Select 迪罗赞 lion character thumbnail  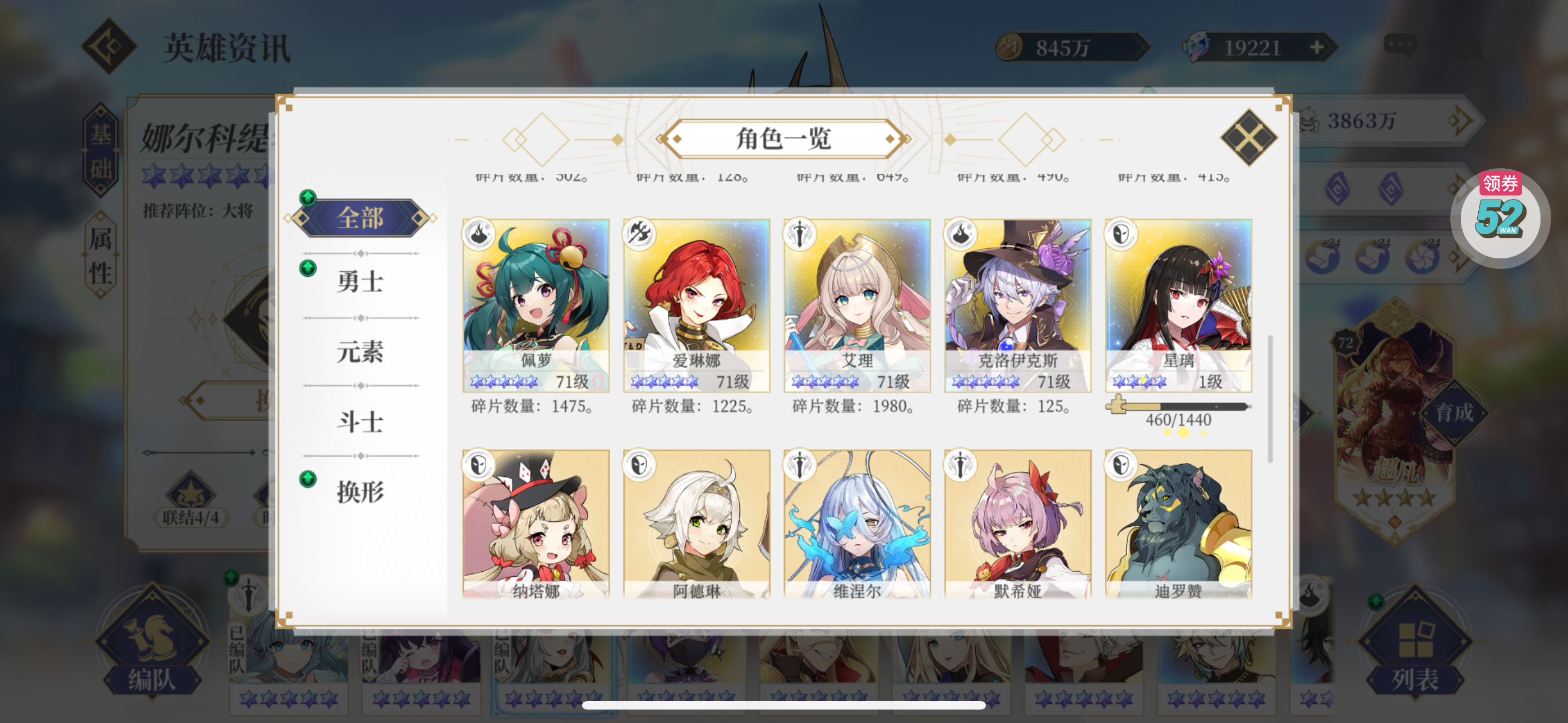tap(1178, 524)
